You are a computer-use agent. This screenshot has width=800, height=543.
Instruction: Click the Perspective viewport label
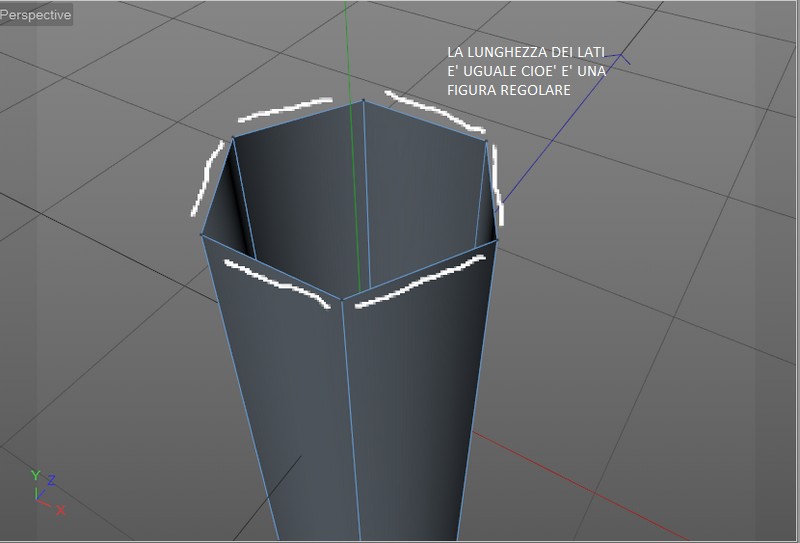point(36,15)
